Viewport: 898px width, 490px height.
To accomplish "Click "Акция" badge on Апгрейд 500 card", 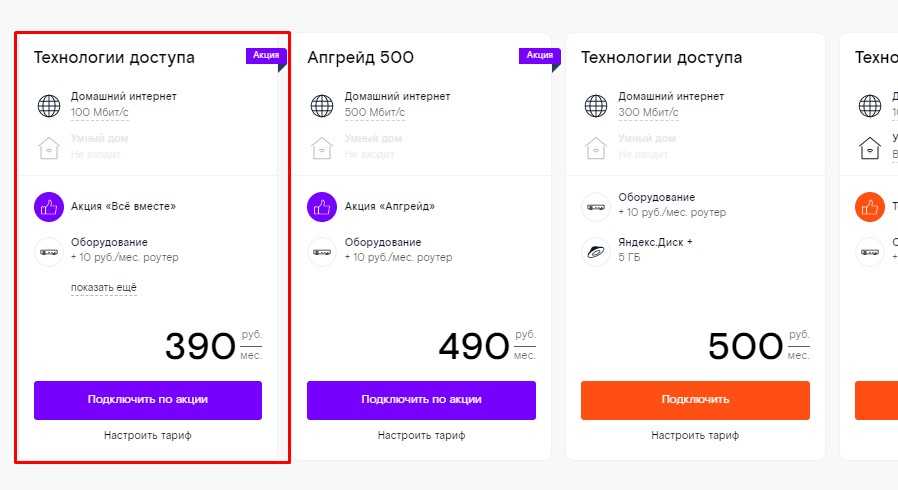I will coord(538,56).
